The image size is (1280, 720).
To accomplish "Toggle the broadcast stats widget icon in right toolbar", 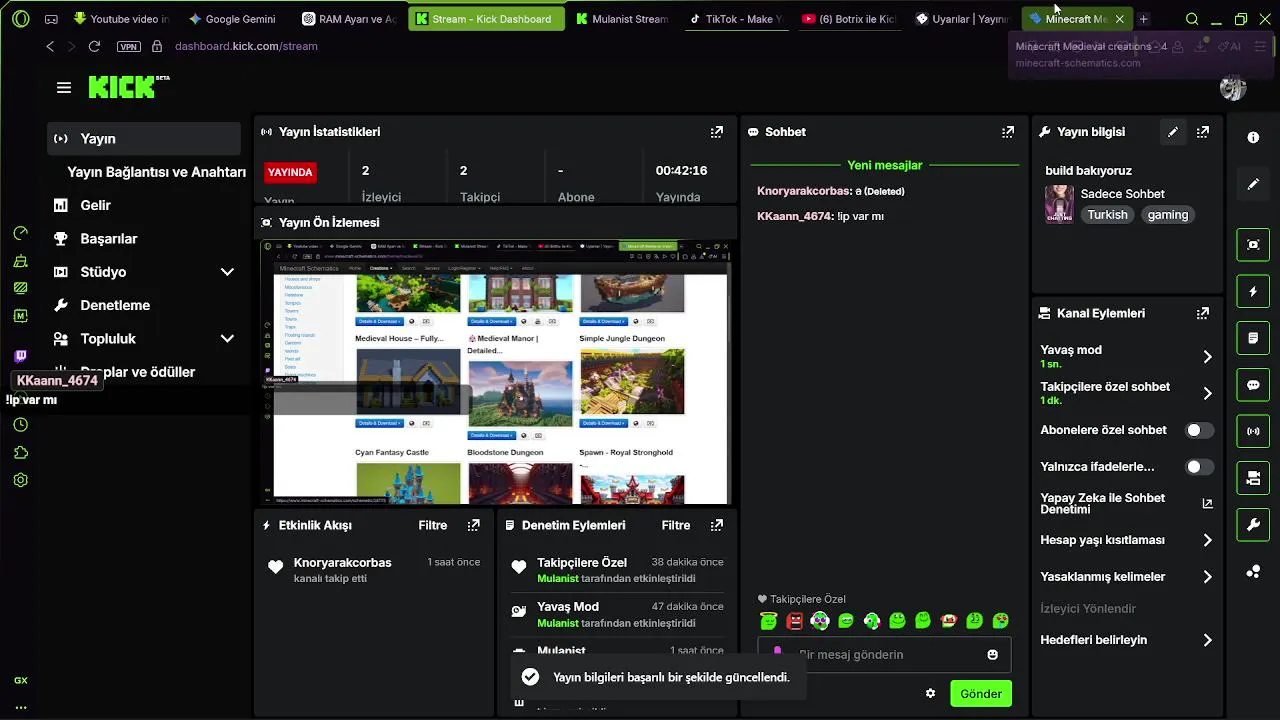I will tap(1253, 431).
